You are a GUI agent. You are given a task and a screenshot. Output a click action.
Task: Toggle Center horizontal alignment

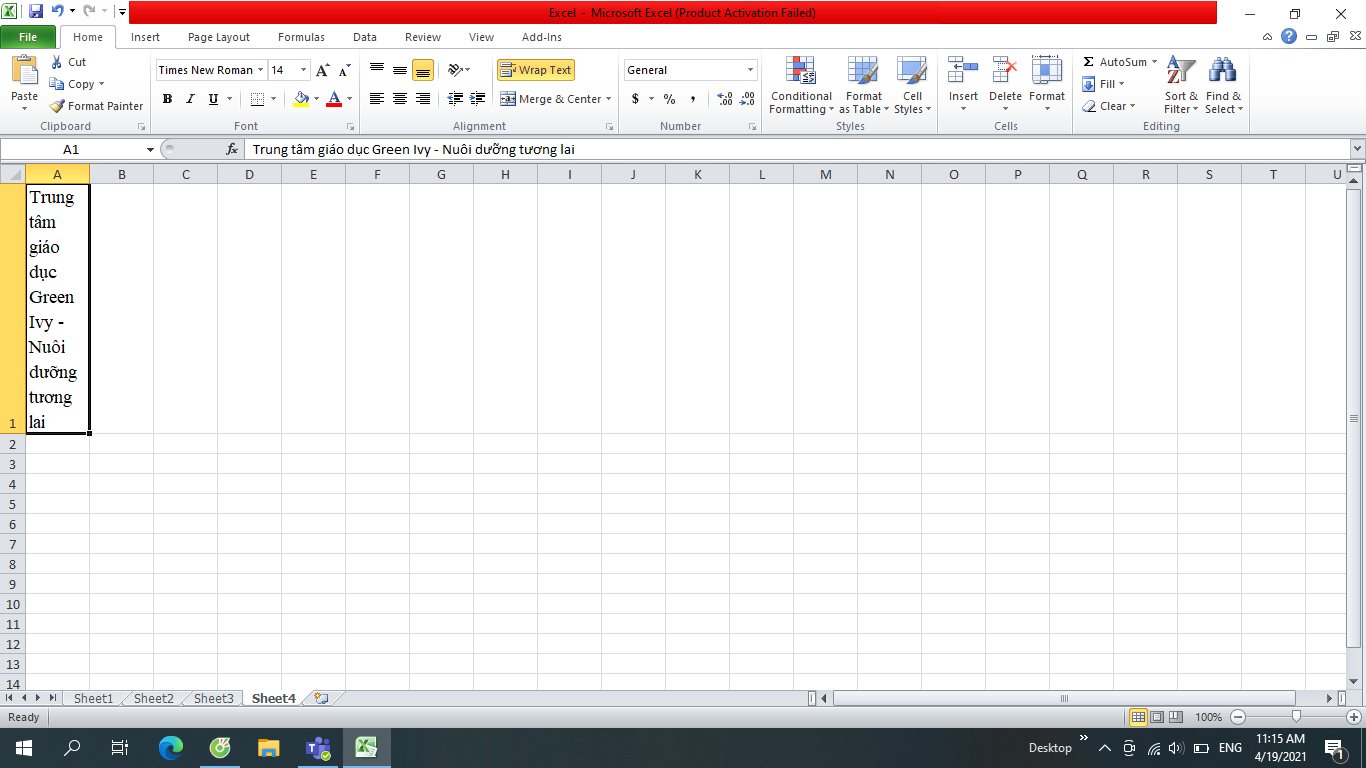click(x=400, y=99)
